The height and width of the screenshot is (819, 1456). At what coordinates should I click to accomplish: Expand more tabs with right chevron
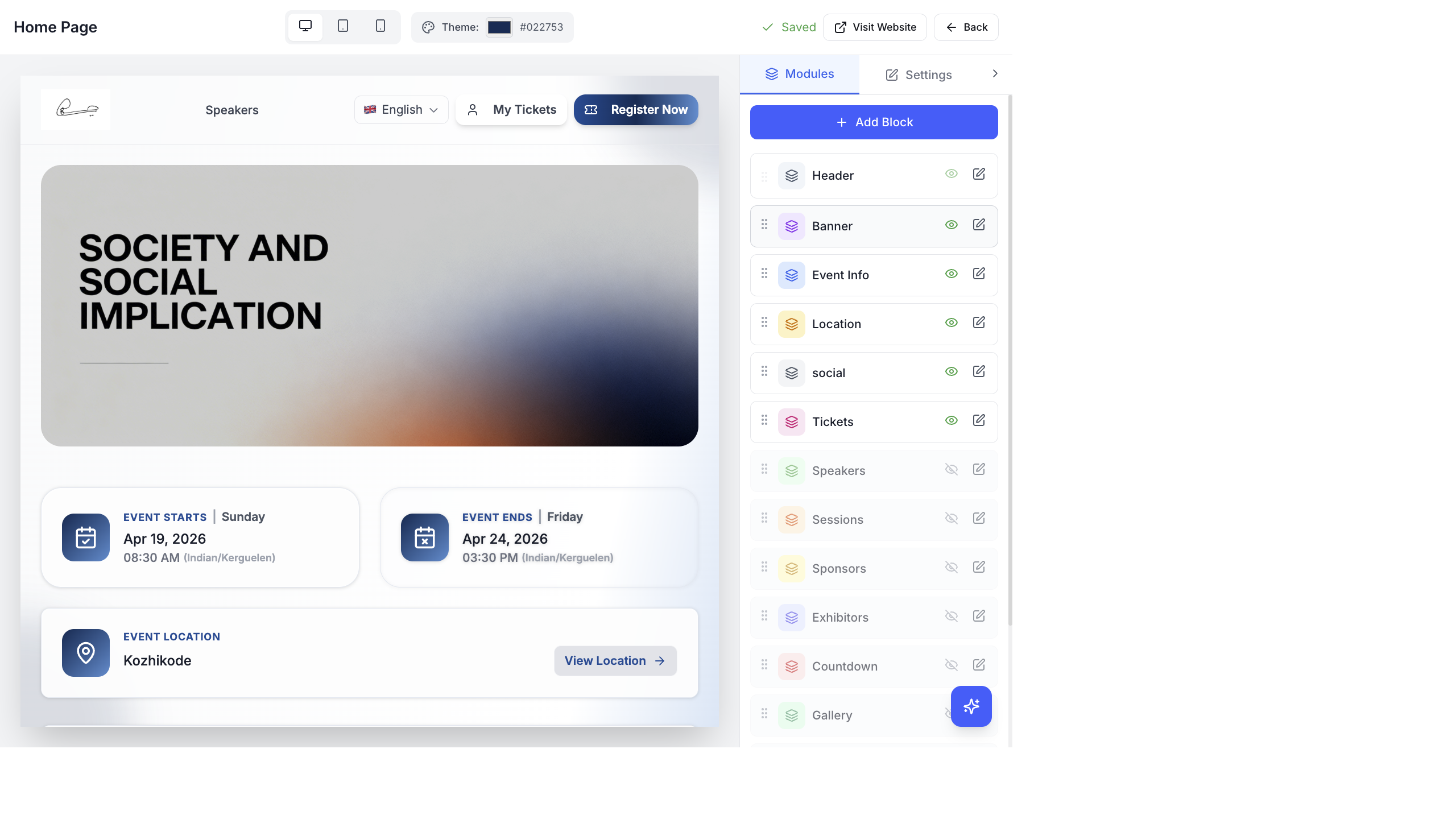coord(995,73)
